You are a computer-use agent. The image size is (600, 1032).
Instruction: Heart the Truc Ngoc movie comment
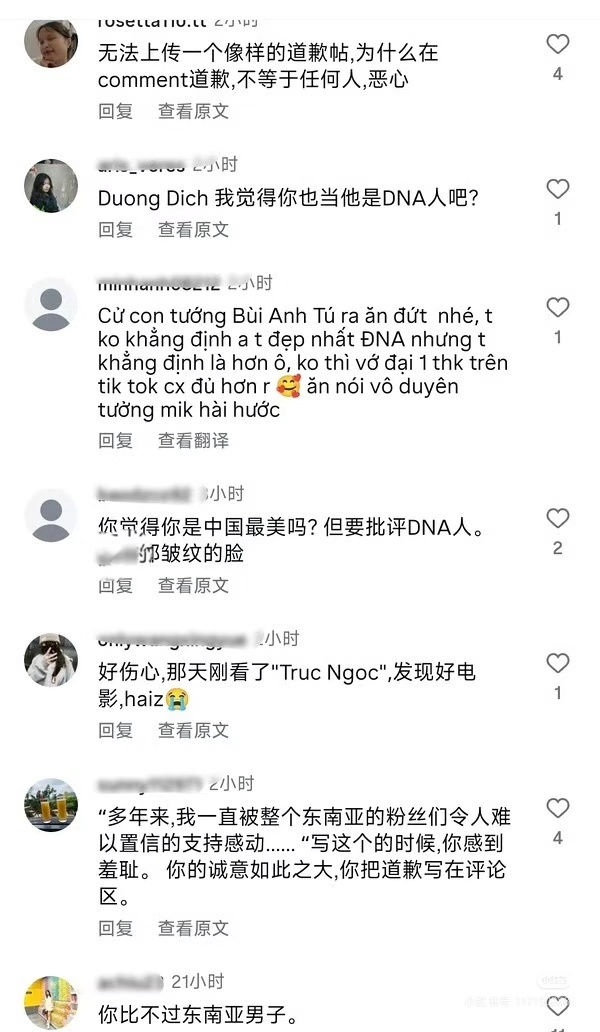tap(558, 663)
